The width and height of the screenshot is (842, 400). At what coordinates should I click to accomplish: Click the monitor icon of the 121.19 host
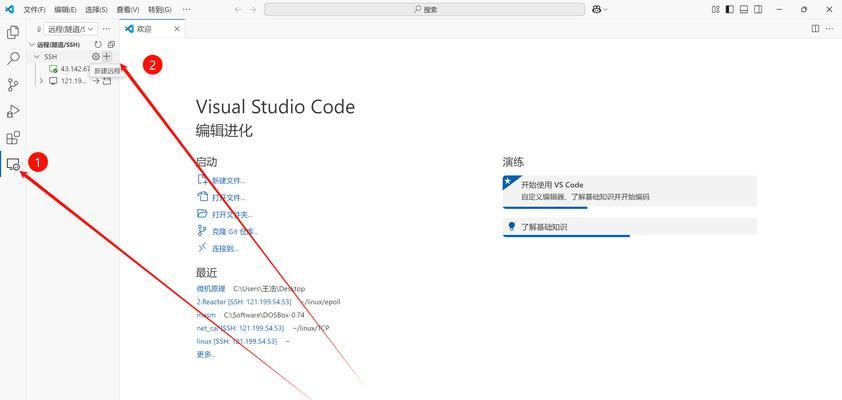[x=53, y=81]
